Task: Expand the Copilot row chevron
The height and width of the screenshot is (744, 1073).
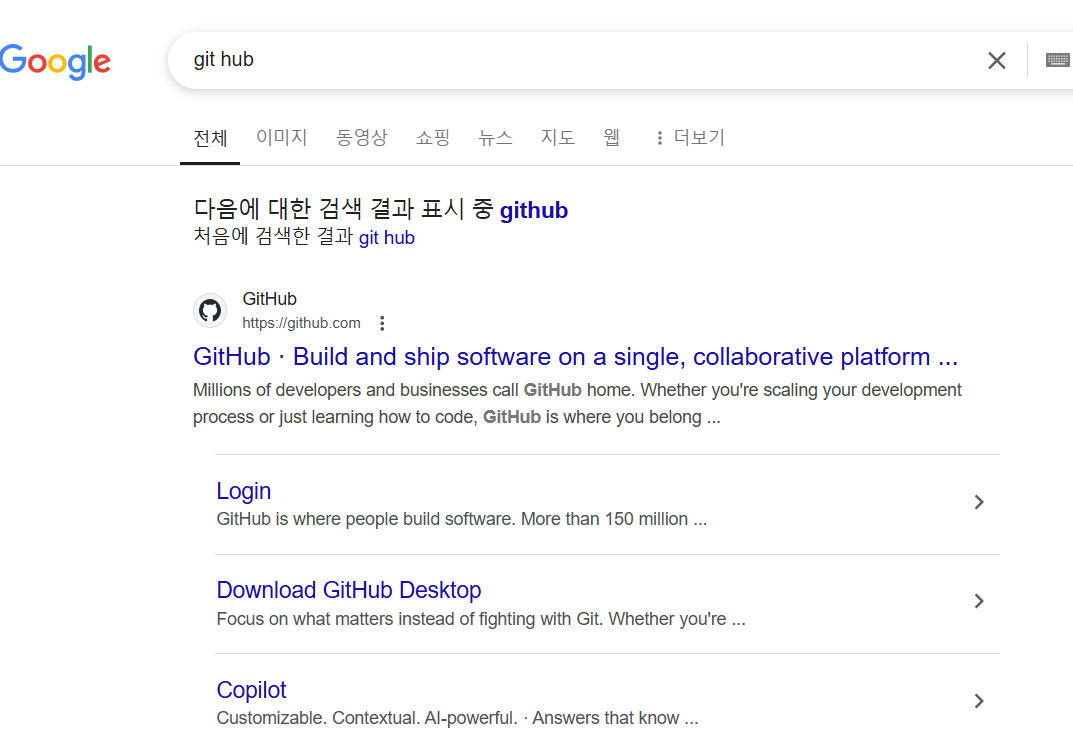Action: [979, 701]
